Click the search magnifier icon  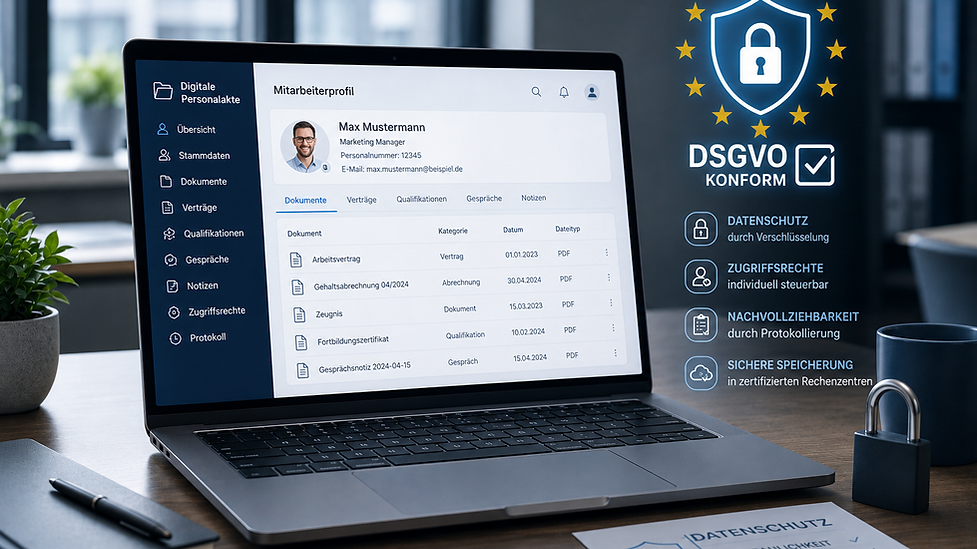(x=536, y=92)
